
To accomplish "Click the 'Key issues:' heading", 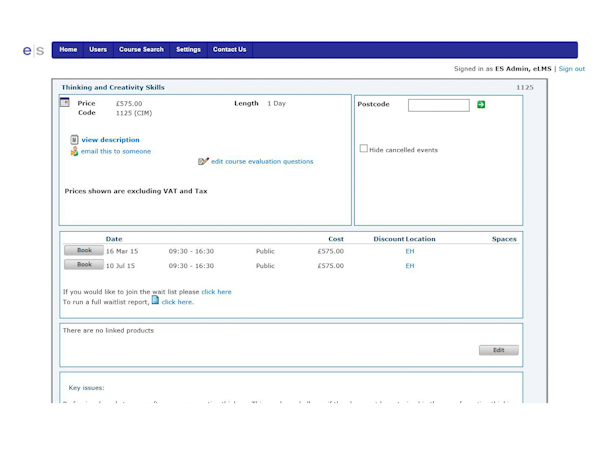I will point(86,388).
